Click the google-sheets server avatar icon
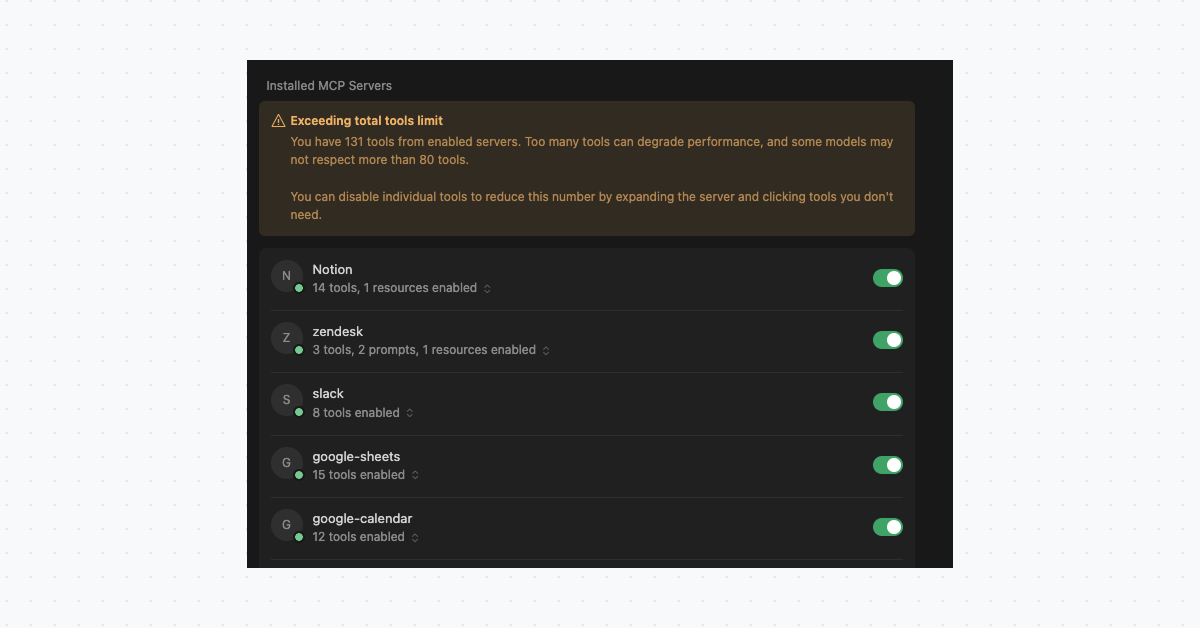 click(x=287, y=464)
